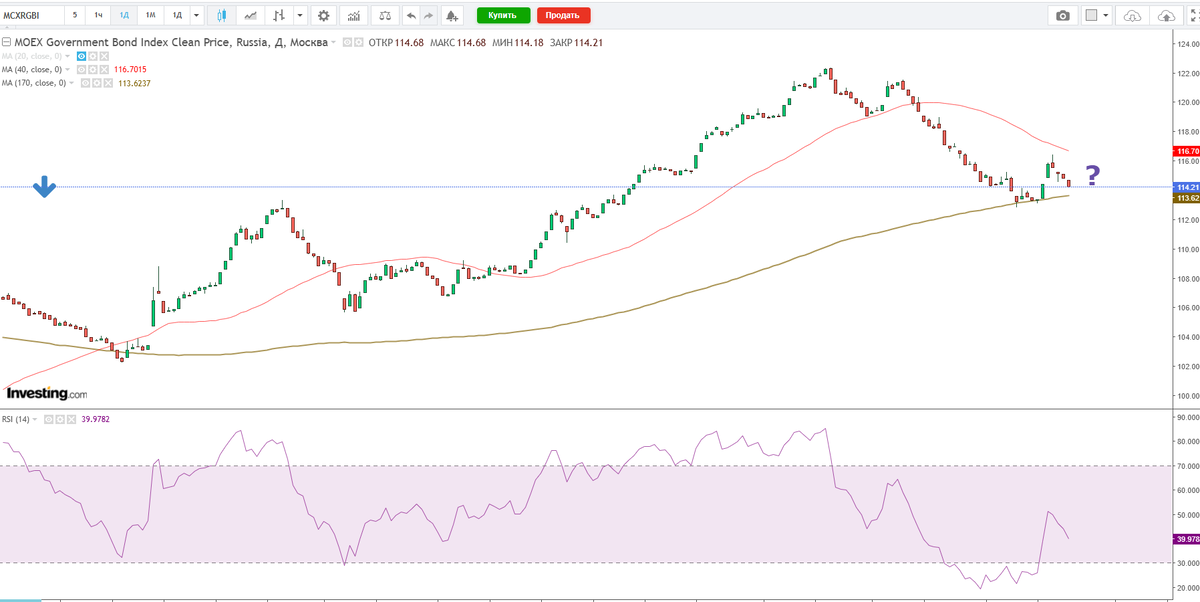The width and height of the screenshot is (1200, 602).
Task: Hide the RSI indicator
Action: (x=49, y=419)
